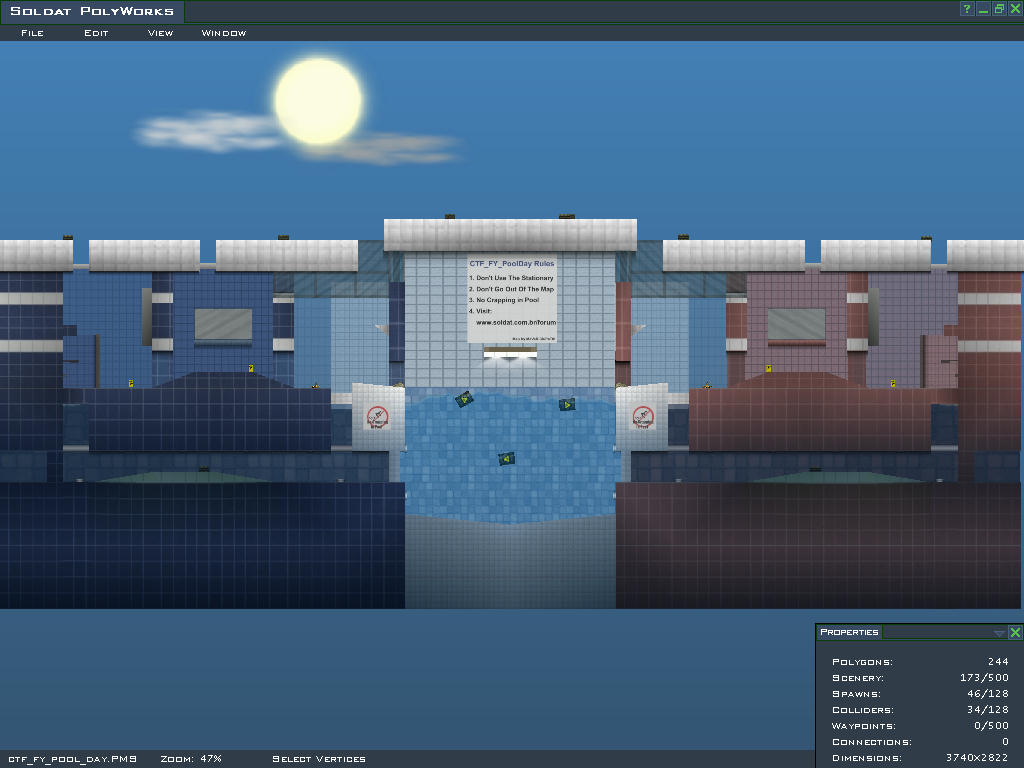Screen dimensions: 1024x768
Task: Select the no-sign on the right pool wall
Action: [x=642, y=417]
